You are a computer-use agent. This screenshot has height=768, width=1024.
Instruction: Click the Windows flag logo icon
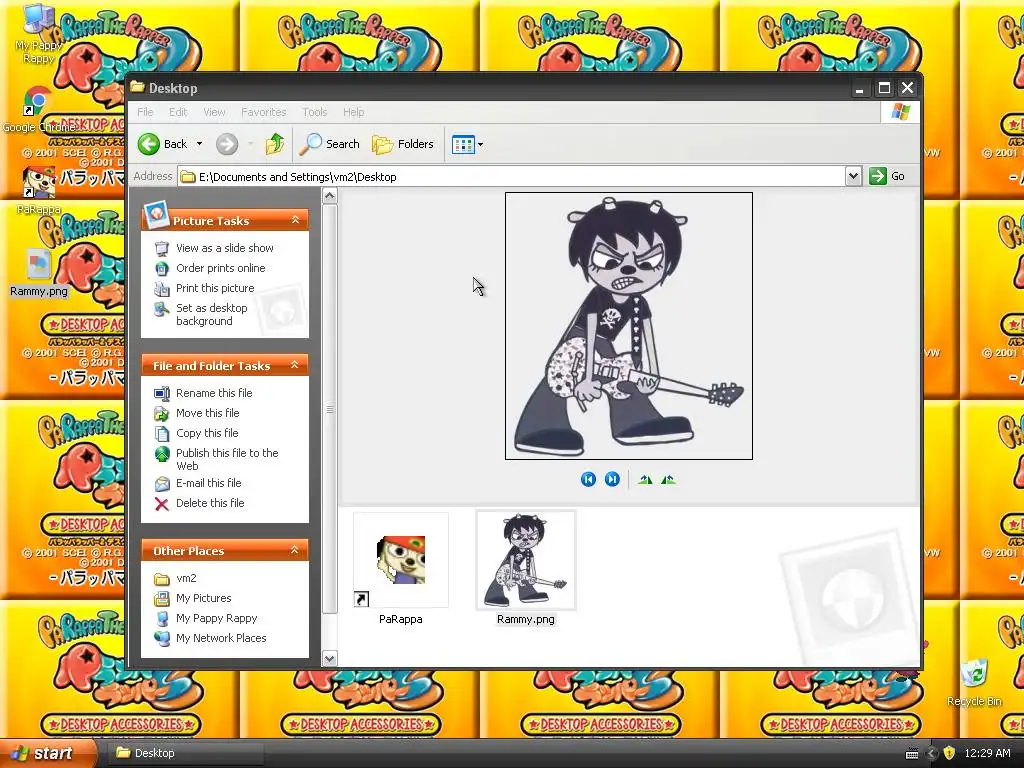[x=901, y=112]
